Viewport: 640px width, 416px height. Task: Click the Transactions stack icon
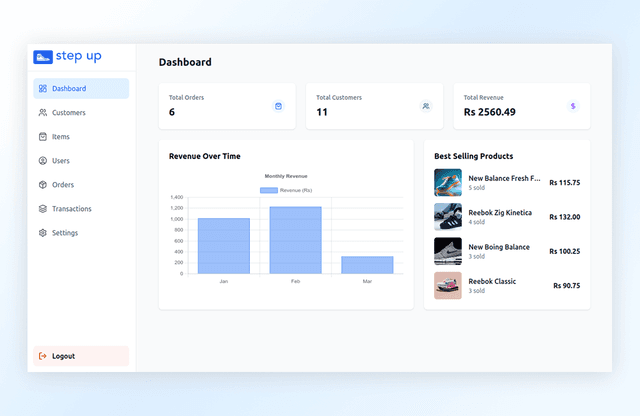point(42,209)
